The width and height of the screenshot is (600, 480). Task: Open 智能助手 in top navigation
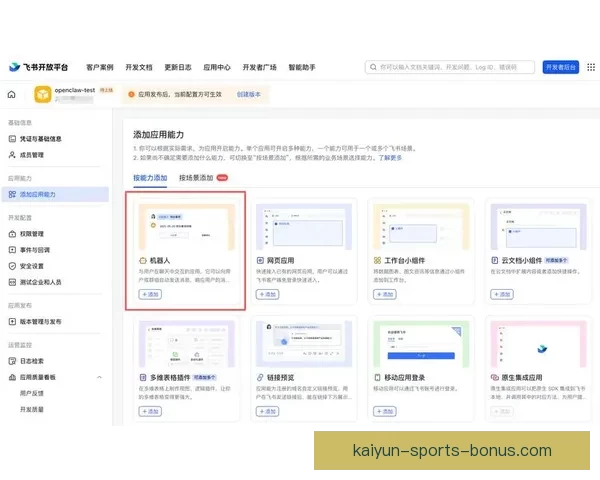(302, 67)
